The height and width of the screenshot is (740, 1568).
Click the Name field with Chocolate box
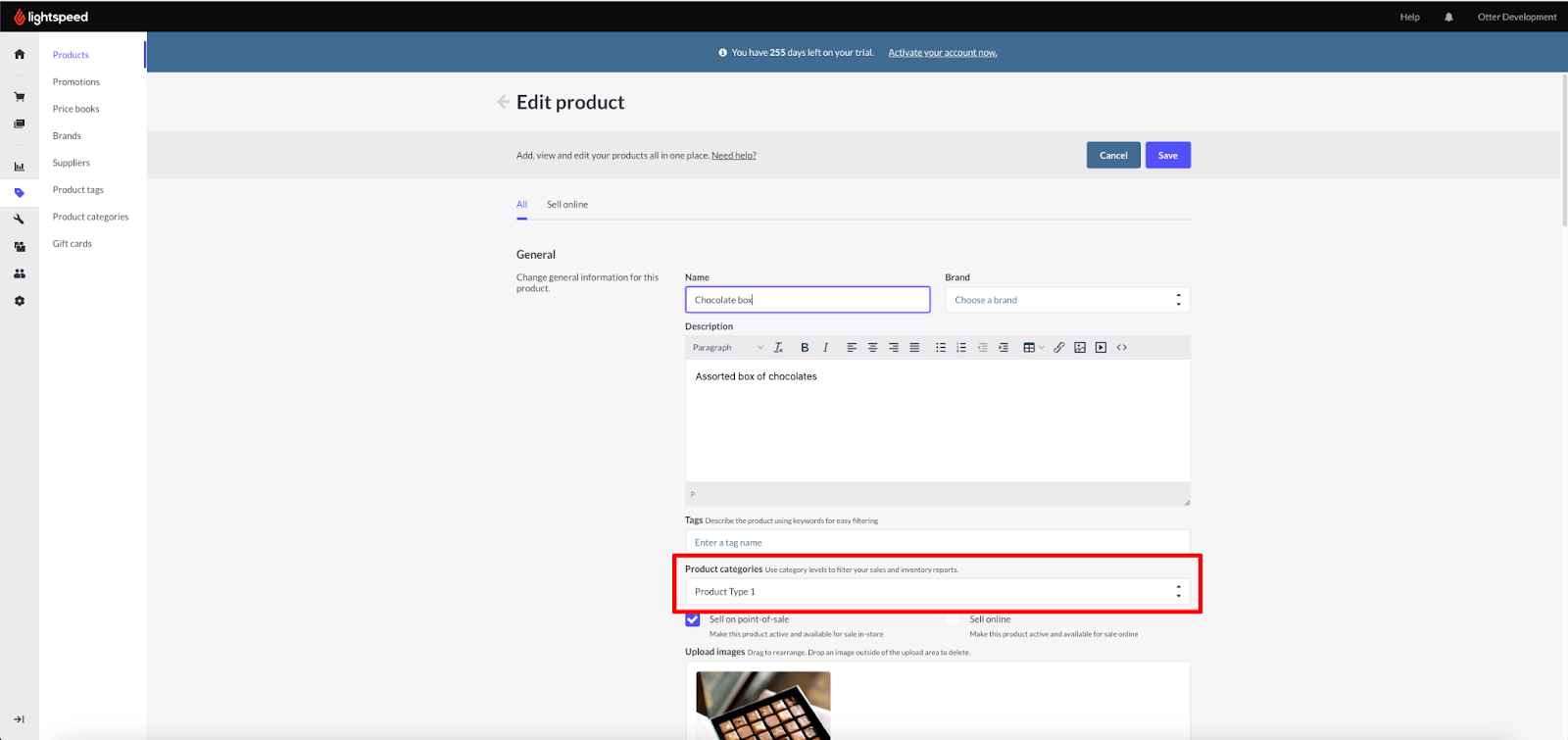(808, 300)
